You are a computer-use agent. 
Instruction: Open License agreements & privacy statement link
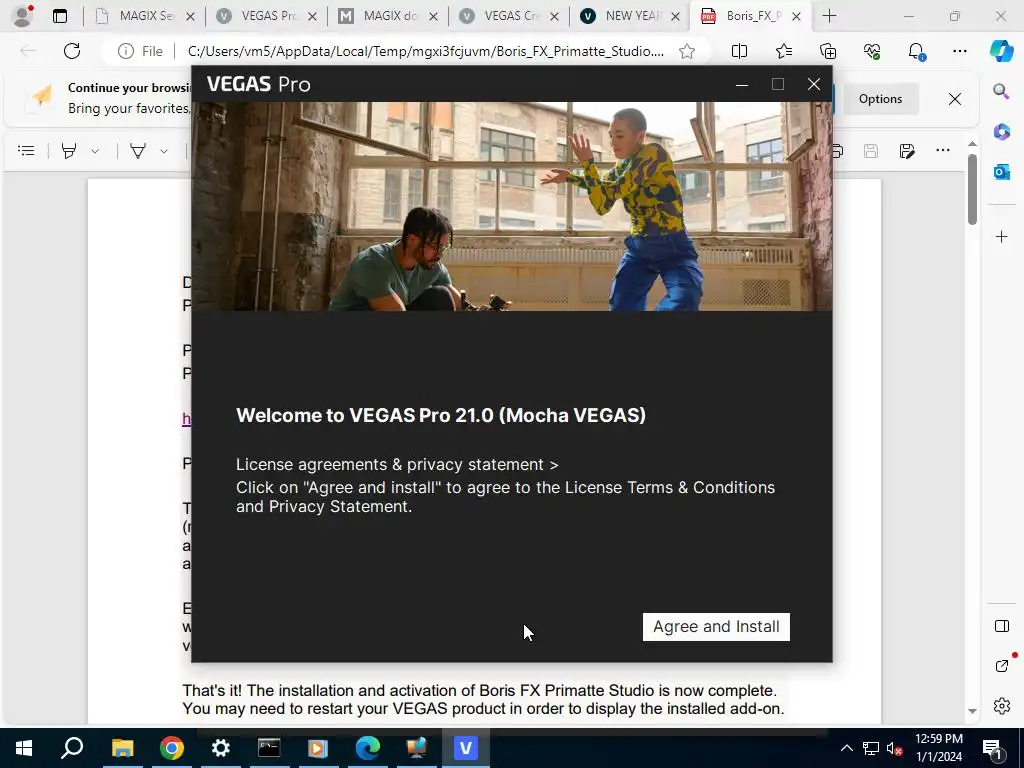396,464
